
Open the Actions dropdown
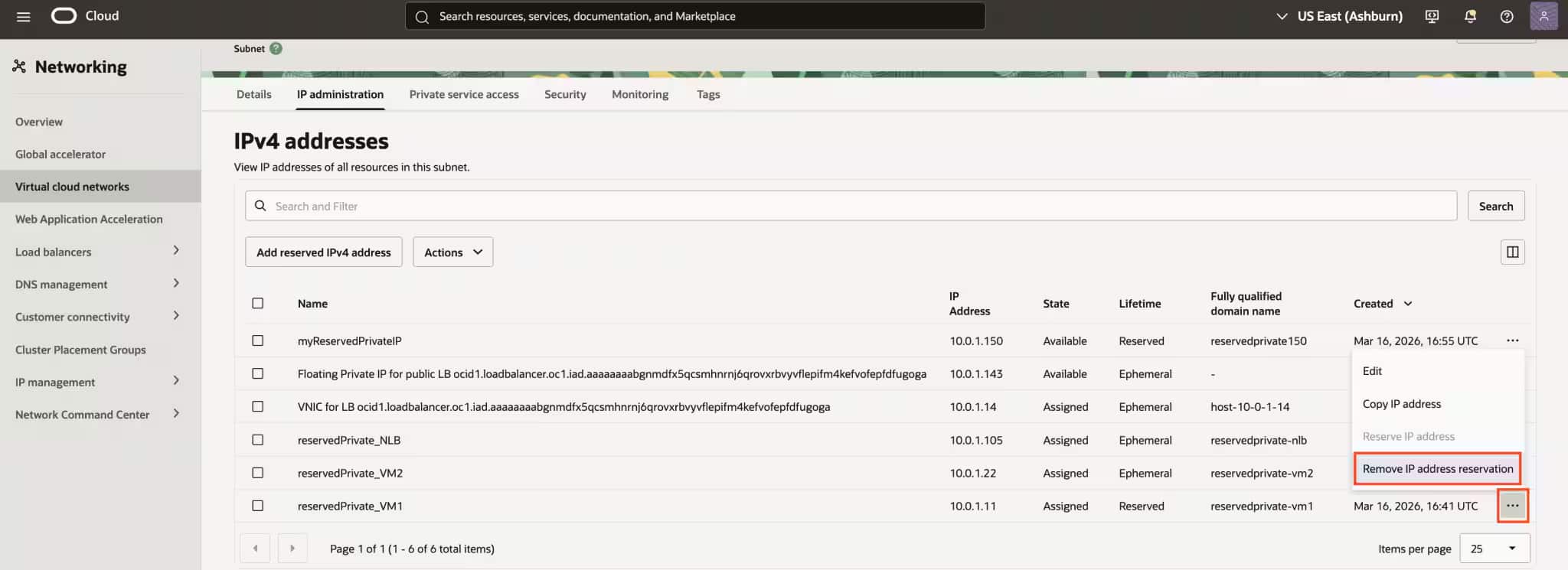coord(453,252)
